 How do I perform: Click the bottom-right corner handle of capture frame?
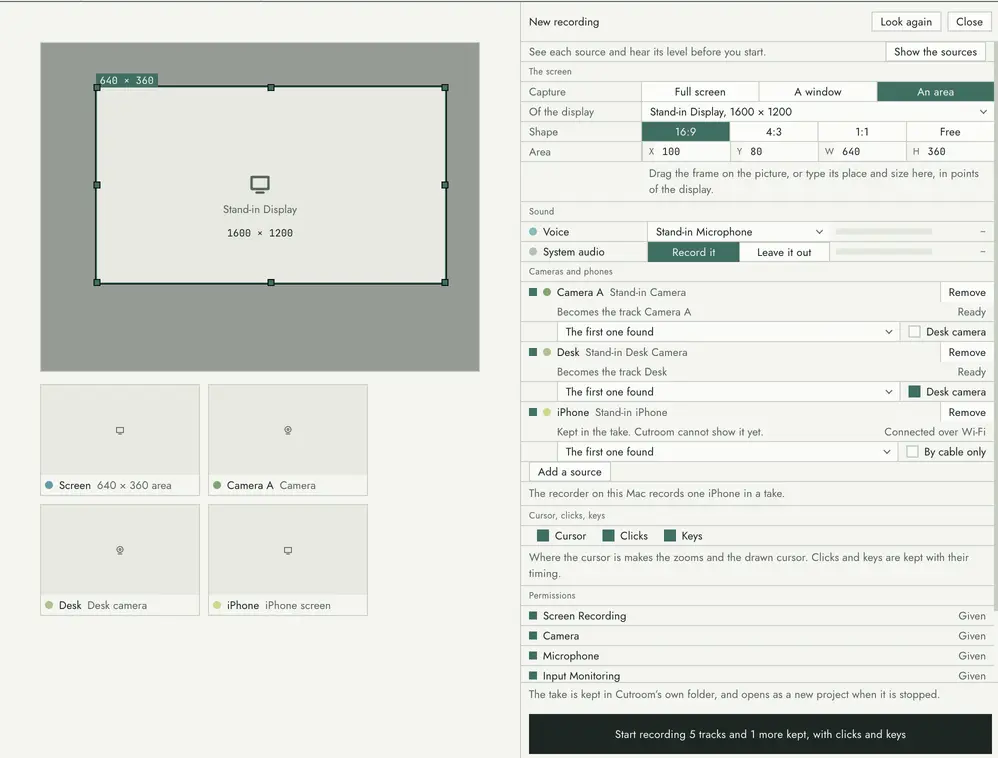(x=445, y=282)
